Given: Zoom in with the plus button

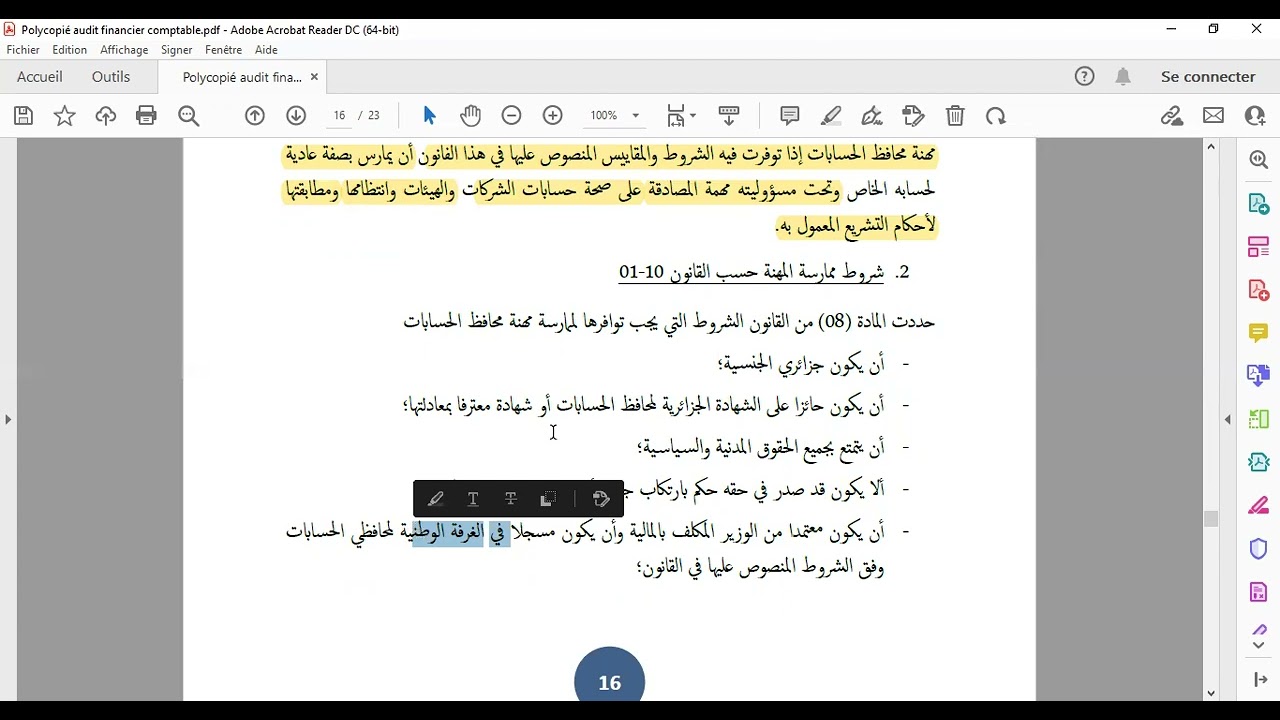Looking at the screenshot, I should click(x=552, y=116).
